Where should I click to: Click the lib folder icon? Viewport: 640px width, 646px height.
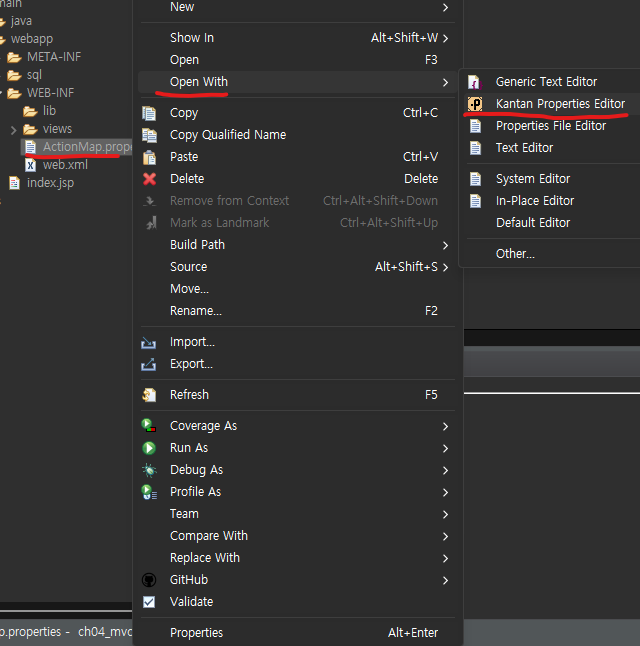(30, 111)
